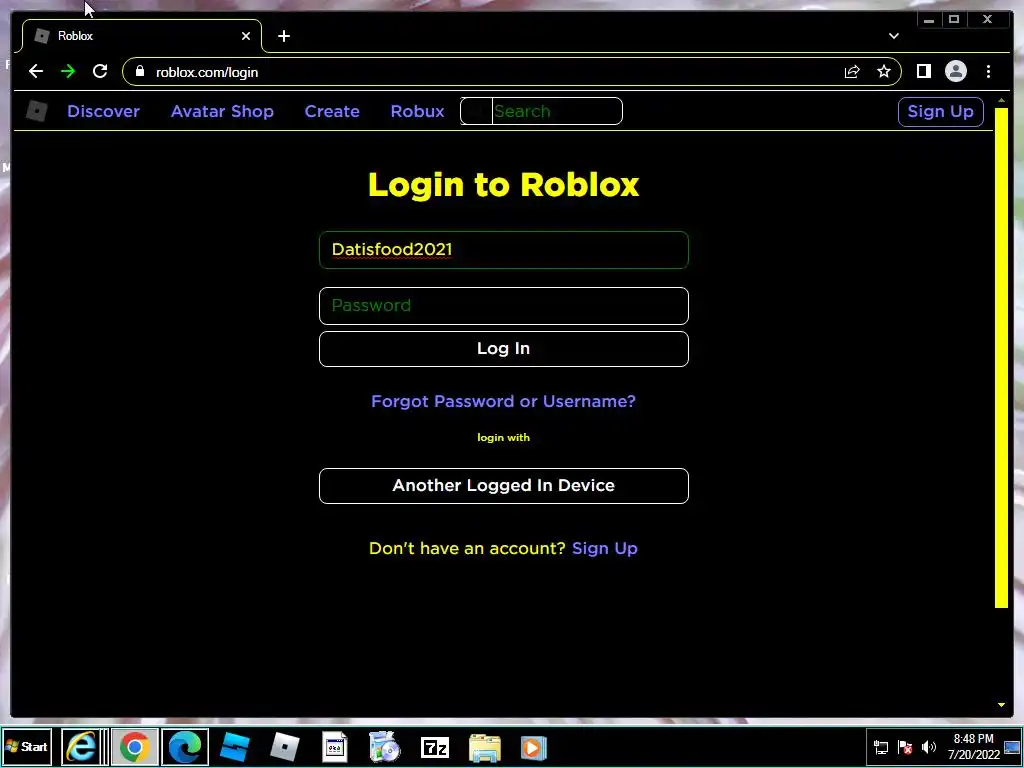
Task: Click the yellow page scrollbar thumb
Action: point(1001,357)
